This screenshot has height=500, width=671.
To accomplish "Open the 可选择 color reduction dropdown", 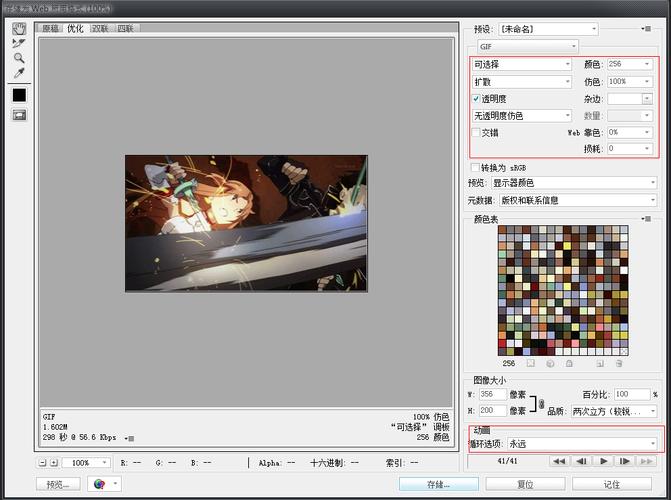I will point(522,64).
